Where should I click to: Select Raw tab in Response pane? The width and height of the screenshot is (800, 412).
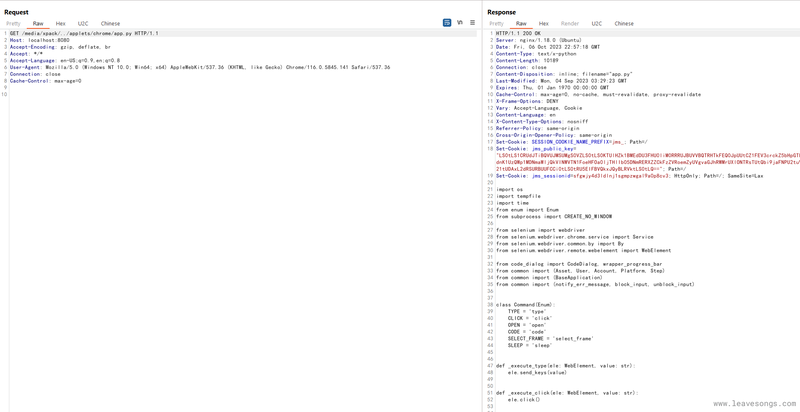(521, 23)
